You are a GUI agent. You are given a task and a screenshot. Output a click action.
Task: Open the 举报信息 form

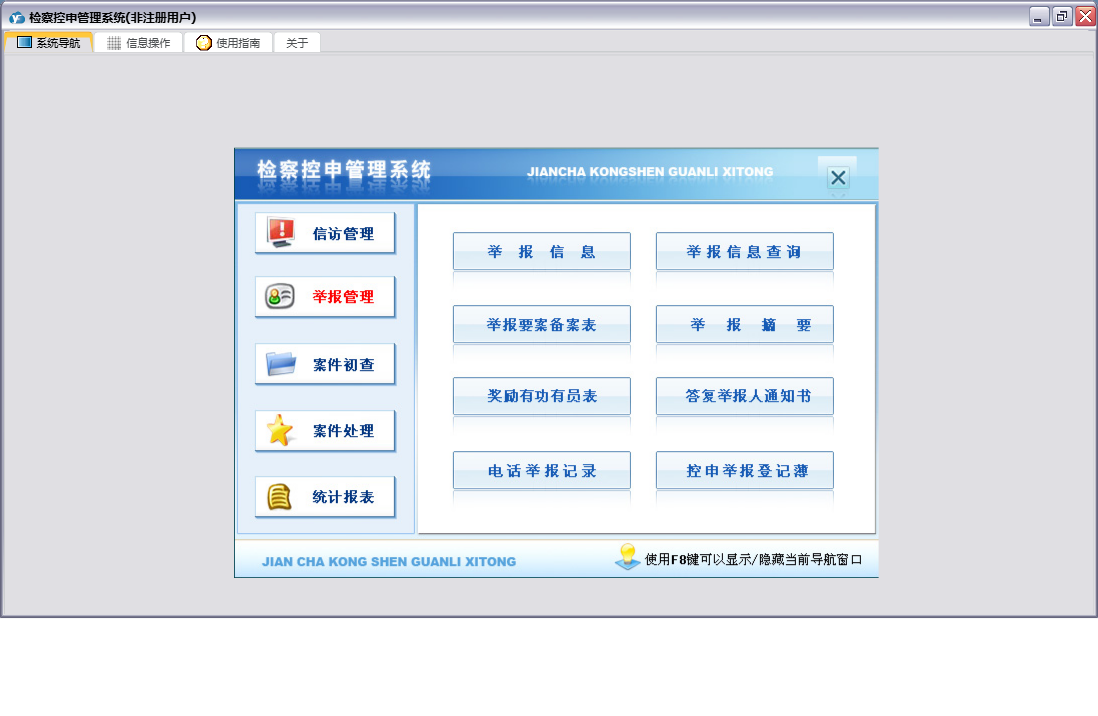541,251
